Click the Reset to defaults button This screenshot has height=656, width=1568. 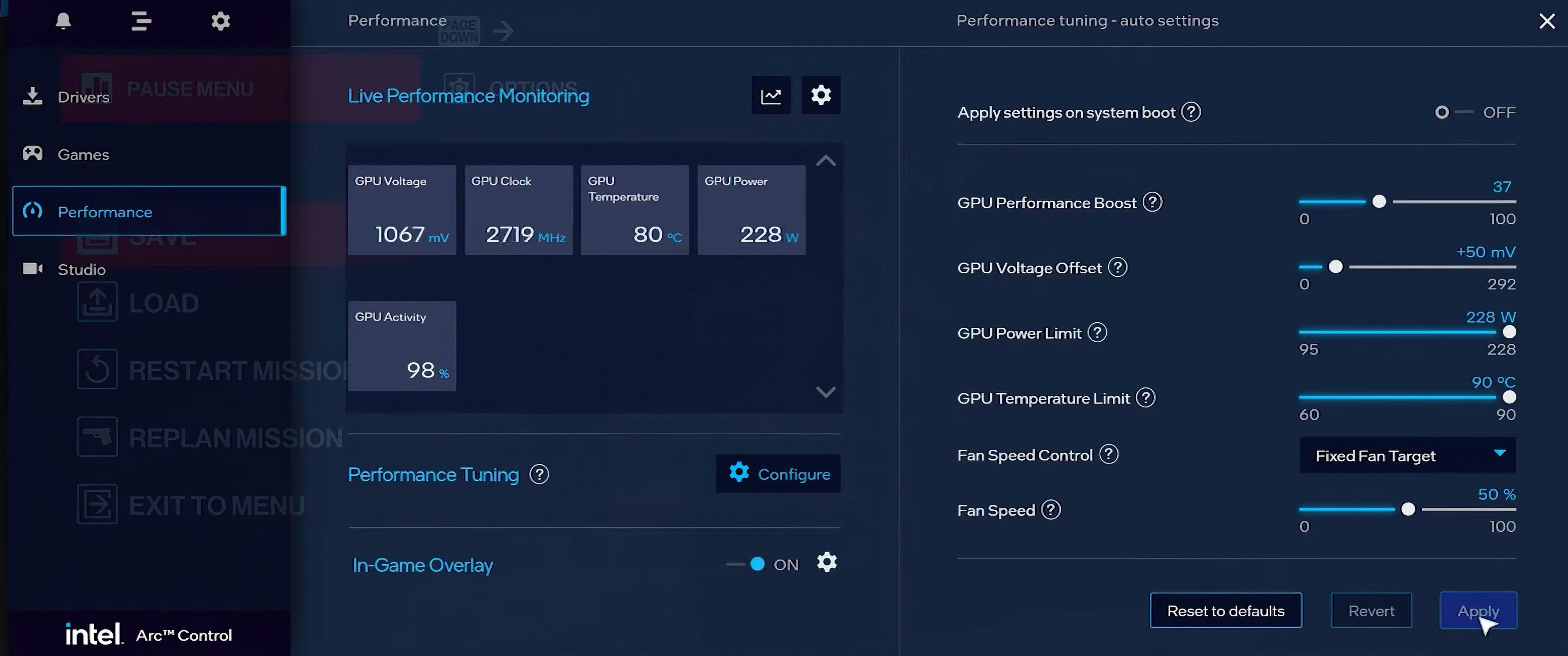(1225, 611)
